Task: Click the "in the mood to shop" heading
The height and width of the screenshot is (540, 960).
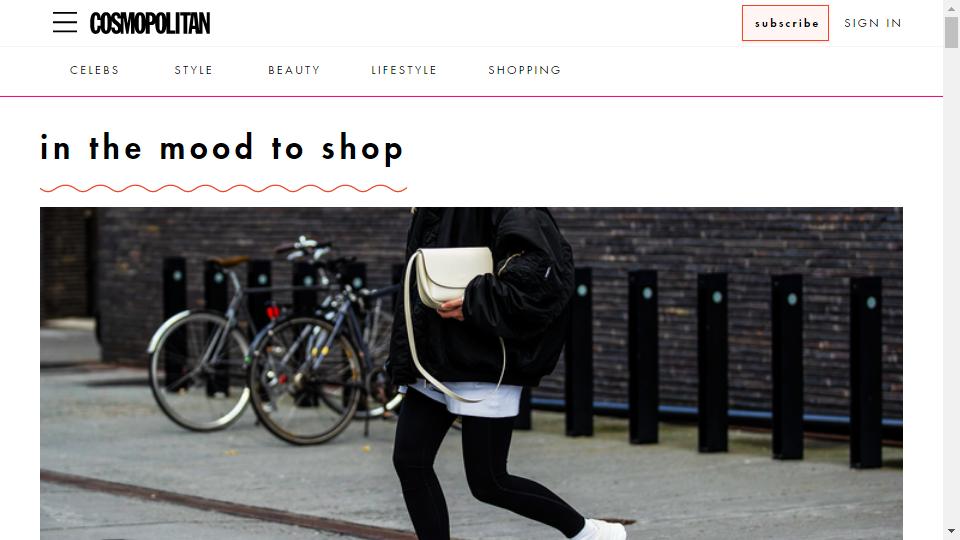Action: pos(222,148)
